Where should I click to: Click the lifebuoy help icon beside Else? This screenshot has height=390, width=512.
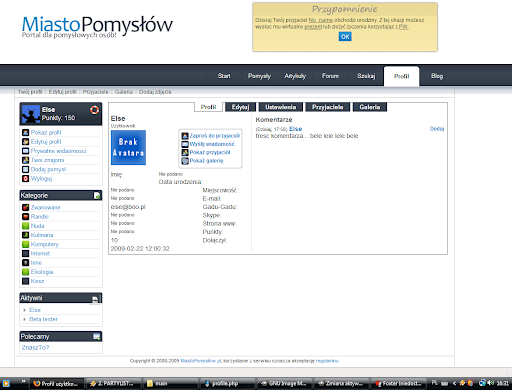(x=95, y=110)
